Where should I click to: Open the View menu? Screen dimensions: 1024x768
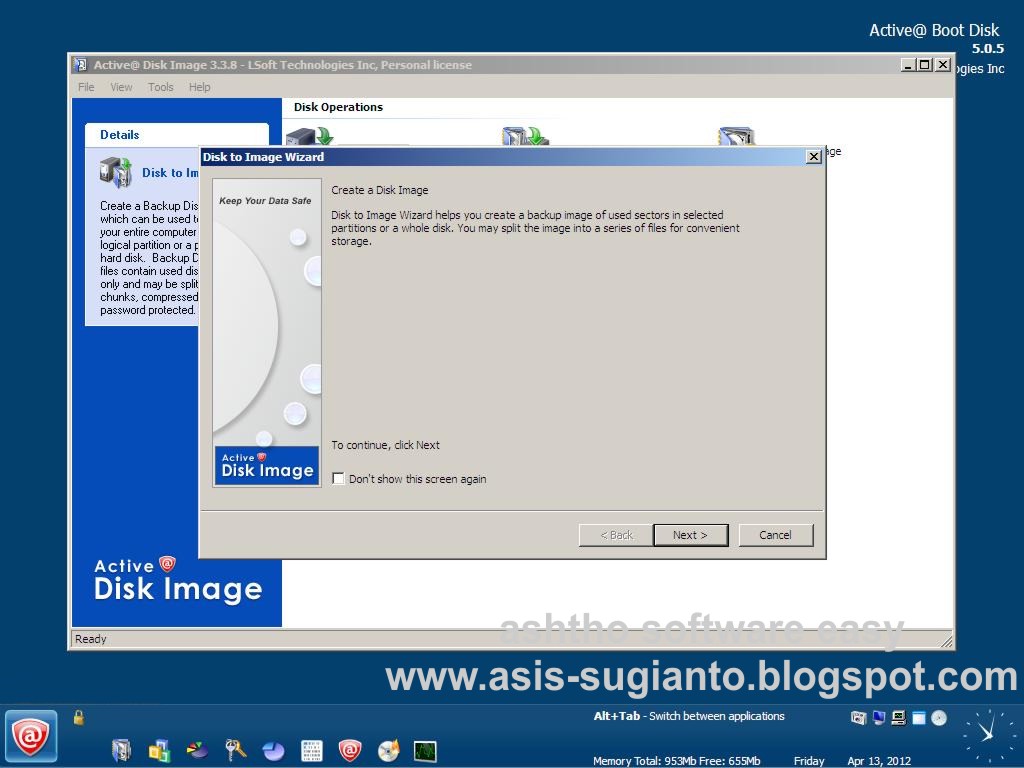click(121, 87)
